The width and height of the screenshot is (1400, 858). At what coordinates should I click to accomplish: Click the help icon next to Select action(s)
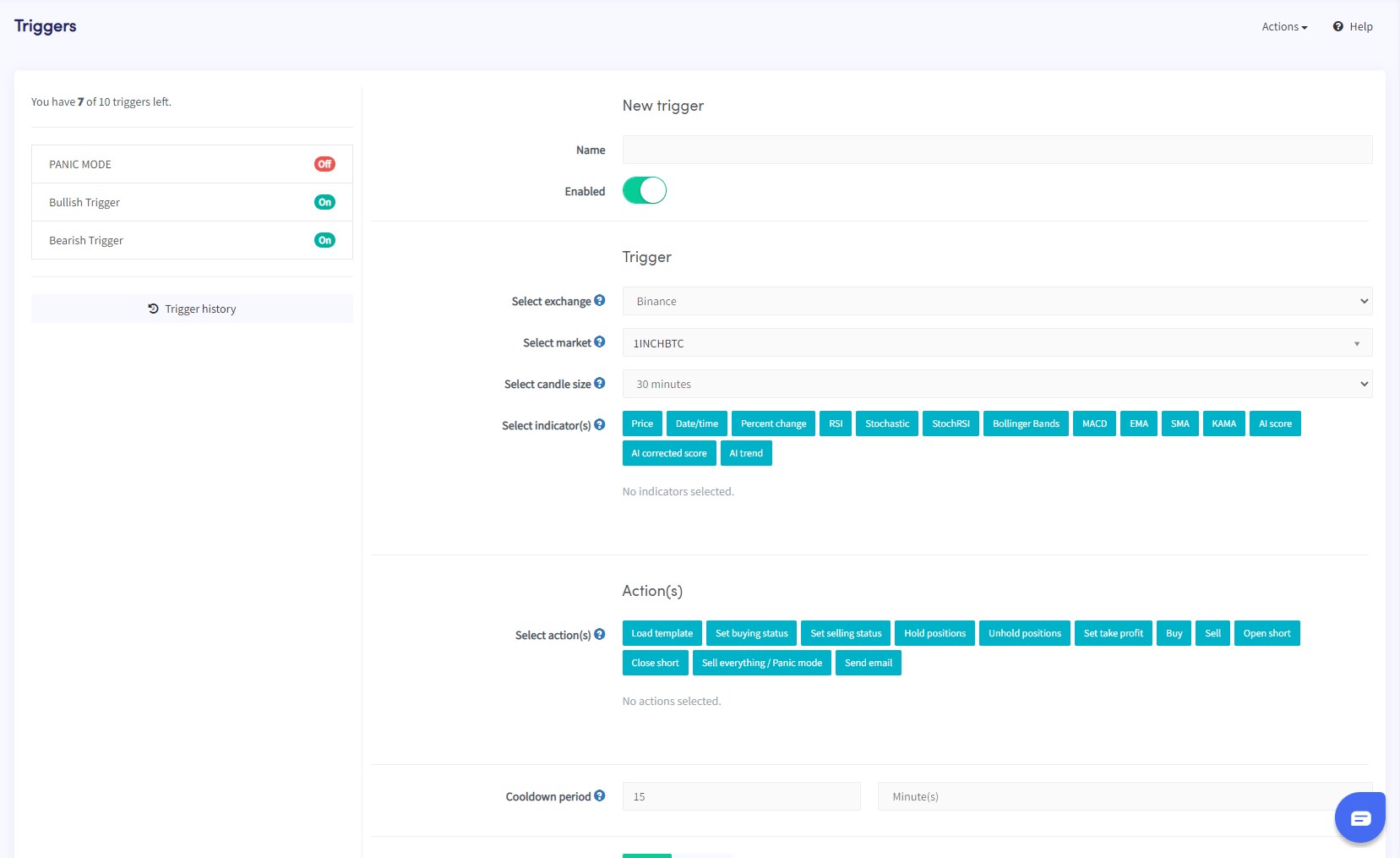click(599, 634)
